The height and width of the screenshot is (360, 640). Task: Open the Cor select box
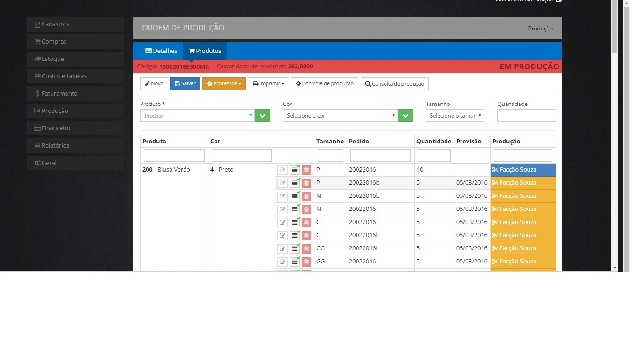340,116
